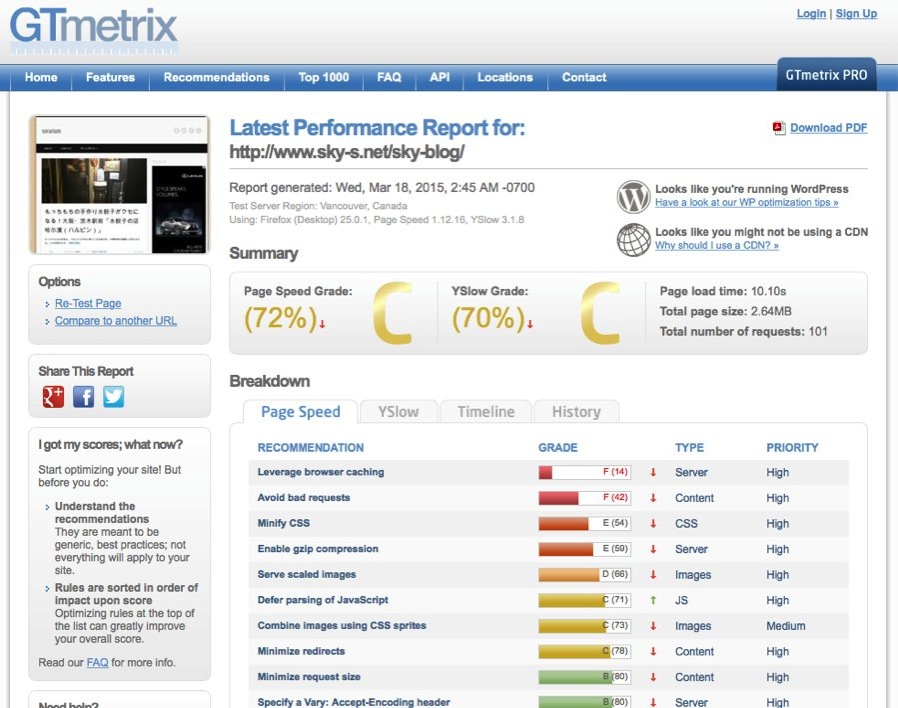This screenshot has width=898, height=708.
Task: Click the PRIORITY column header
Action: pos(792,448)
